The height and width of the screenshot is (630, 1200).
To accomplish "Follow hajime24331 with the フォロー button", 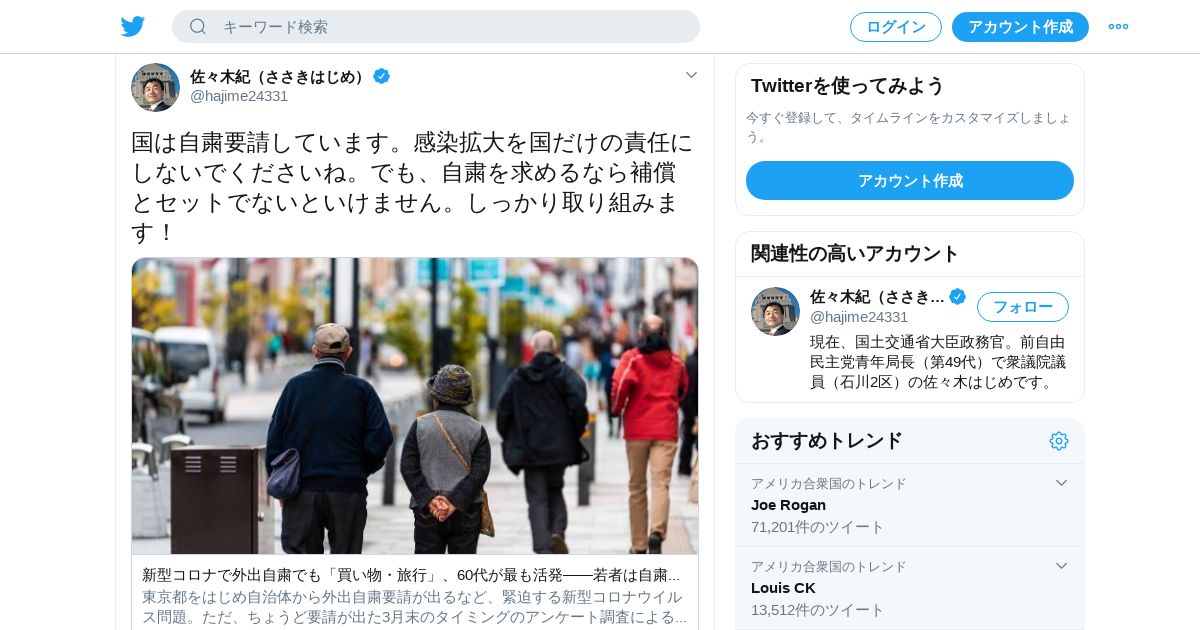I will coord(1023,307).
